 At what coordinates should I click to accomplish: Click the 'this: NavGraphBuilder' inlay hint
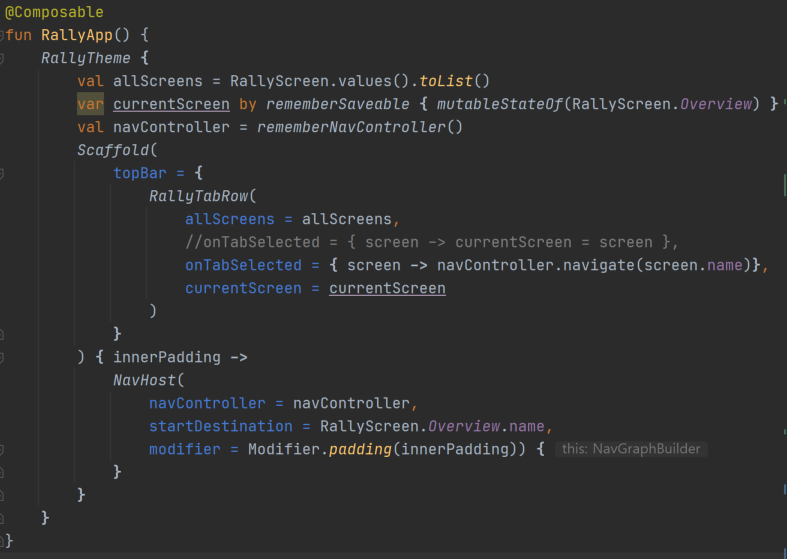pyautogui.click(x=631, y=449)
